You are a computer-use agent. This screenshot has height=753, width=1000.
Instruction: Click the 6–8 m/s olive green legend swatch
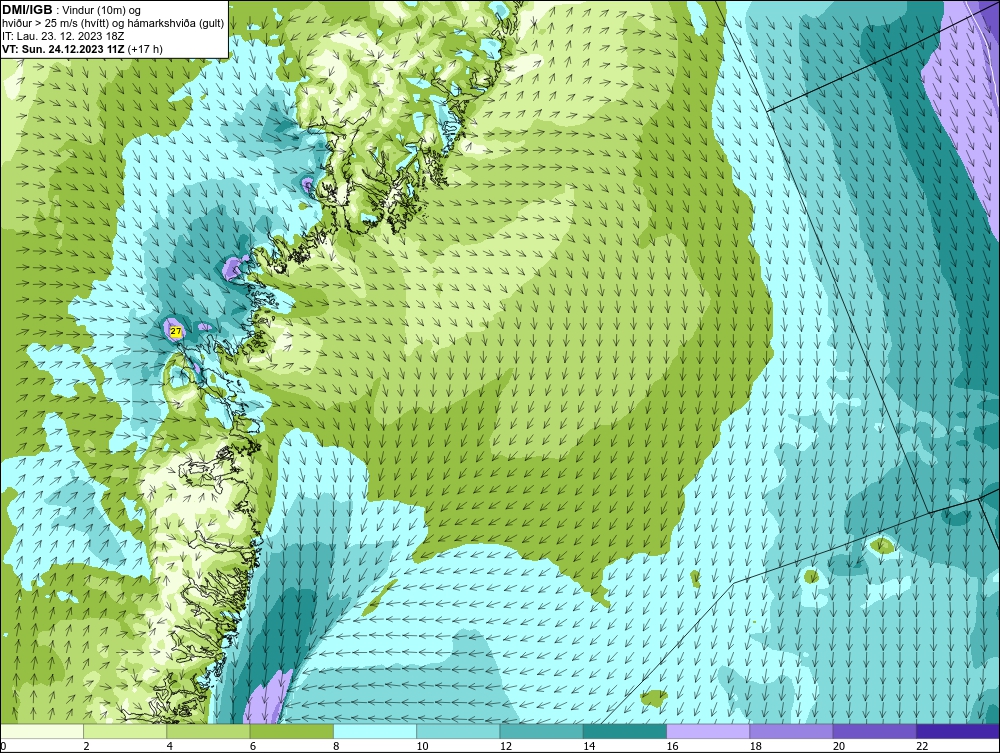(291, 731)
